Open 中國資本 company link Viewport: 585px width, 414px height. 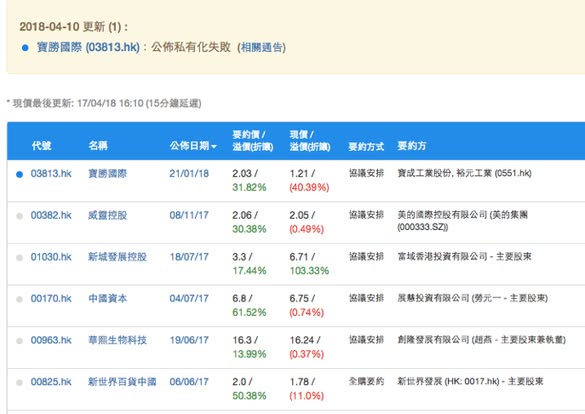tap(107, 298)
